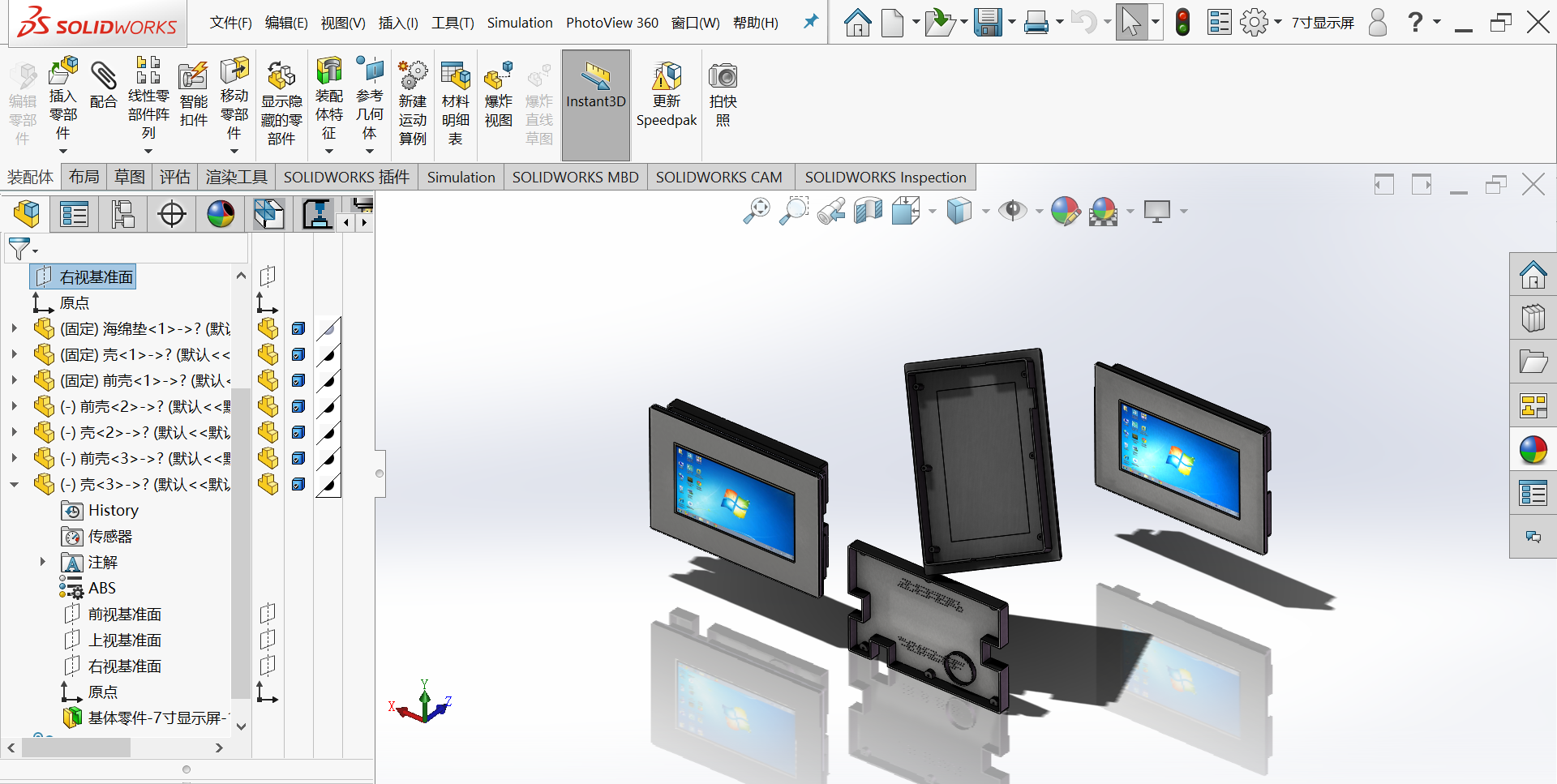The image size is (1557, 784).
Task: Toggle display mode for 壳<3> row
Action: [x=298, y=484]
